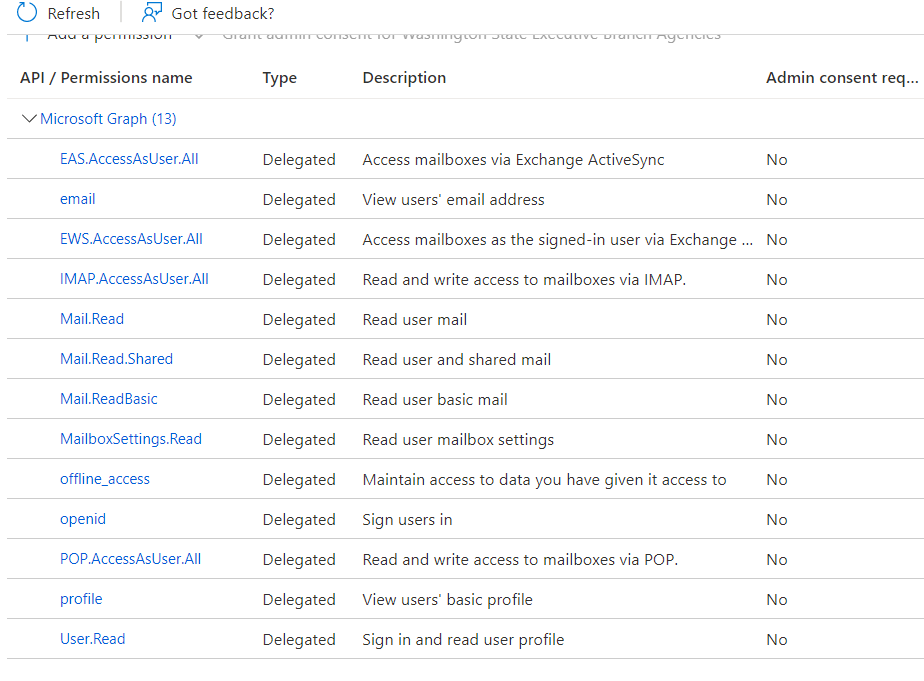The width and height of the screenshot is (924, 681).
Task: Click the openid permission link
Action: (83, 519)
